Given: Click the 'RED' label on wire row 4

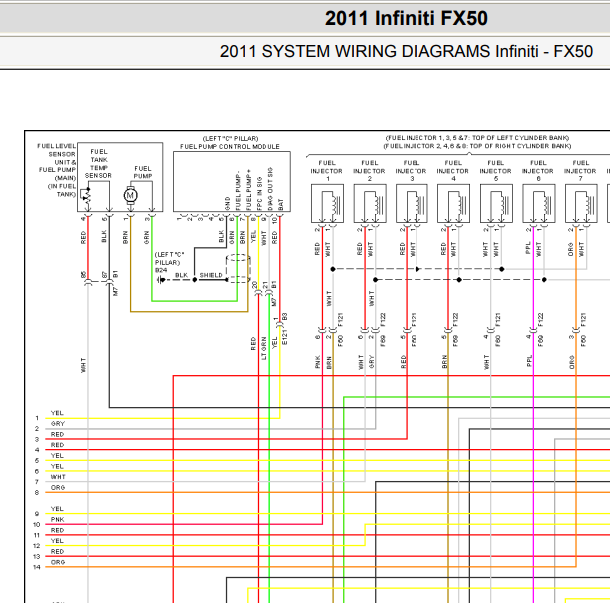Looking at the screenshot, I should 57,445.
